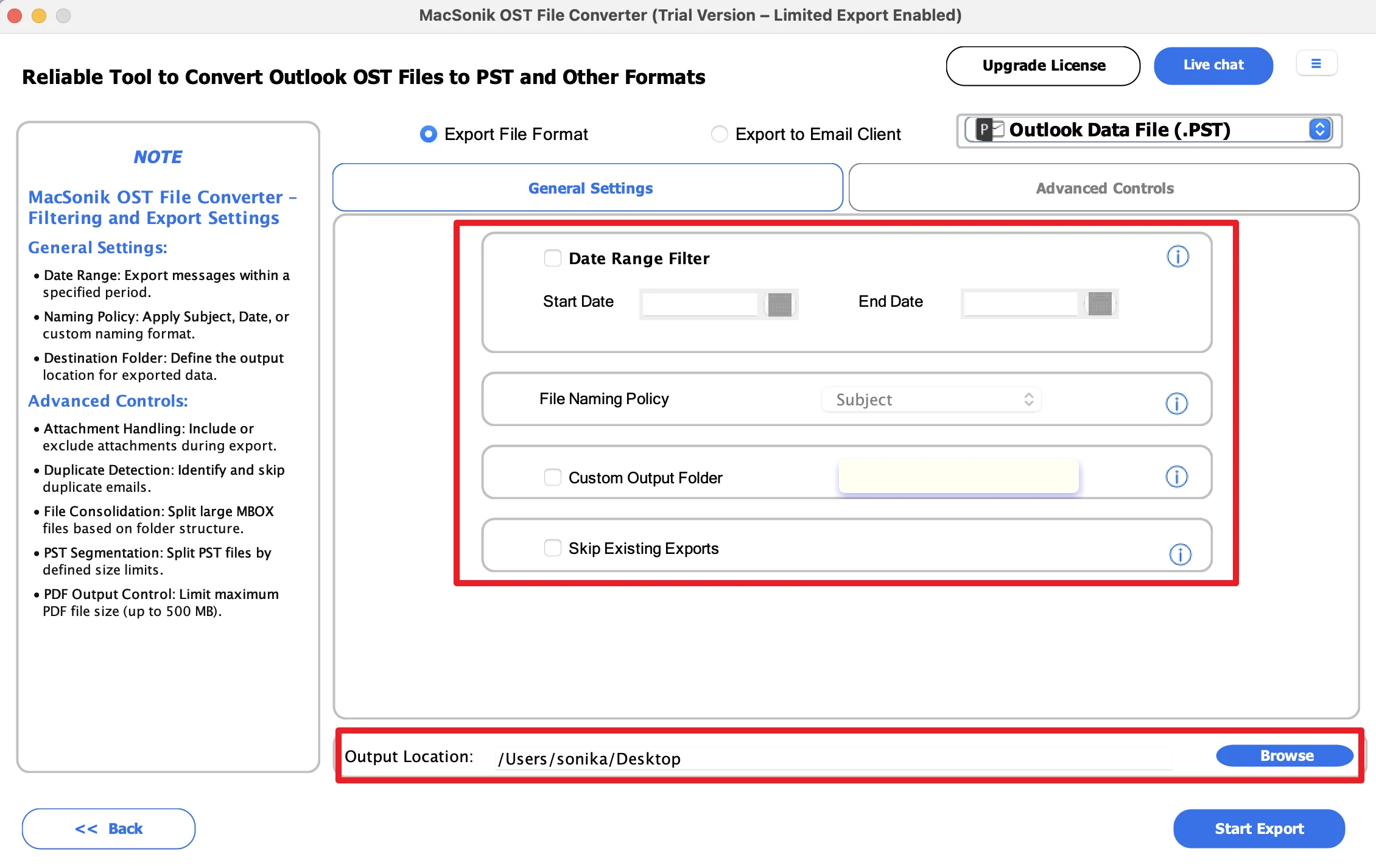Click the window's red close button
The width and height of the screenshot is (1376, 868).
(x=15, y=15)
